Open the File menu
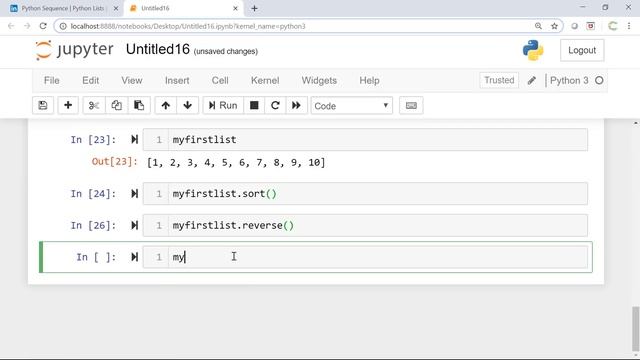The image size is (640, 360). [51, 80]
